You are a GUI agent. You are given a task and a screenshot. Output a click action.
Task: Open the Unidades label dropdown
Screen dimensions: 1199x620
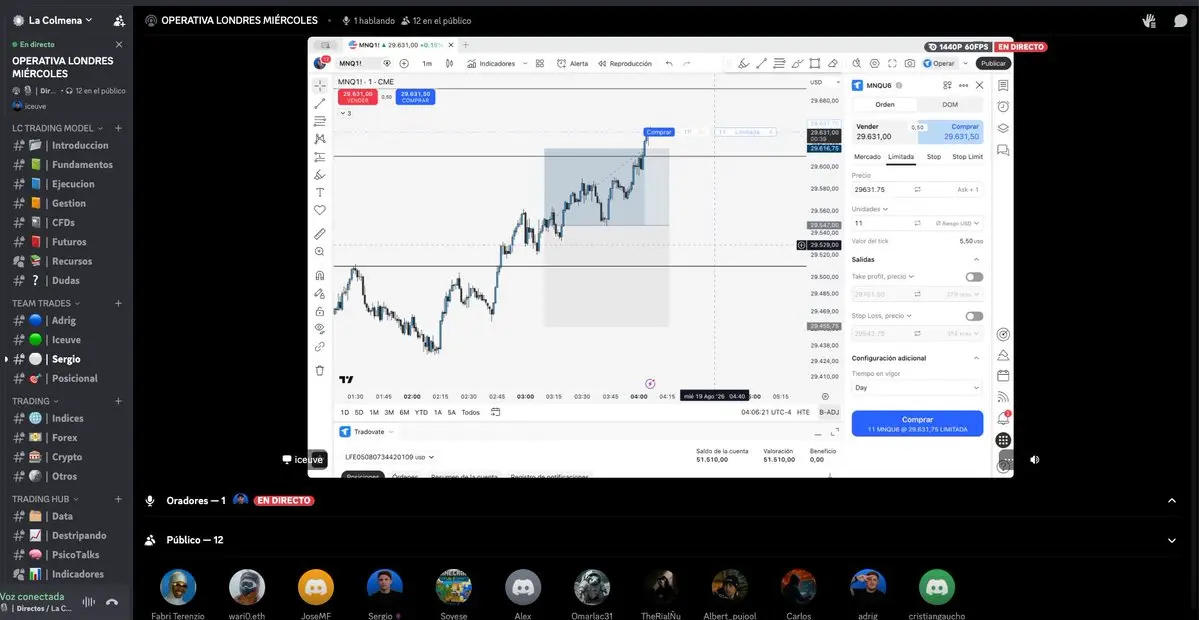tap(871, 209)
